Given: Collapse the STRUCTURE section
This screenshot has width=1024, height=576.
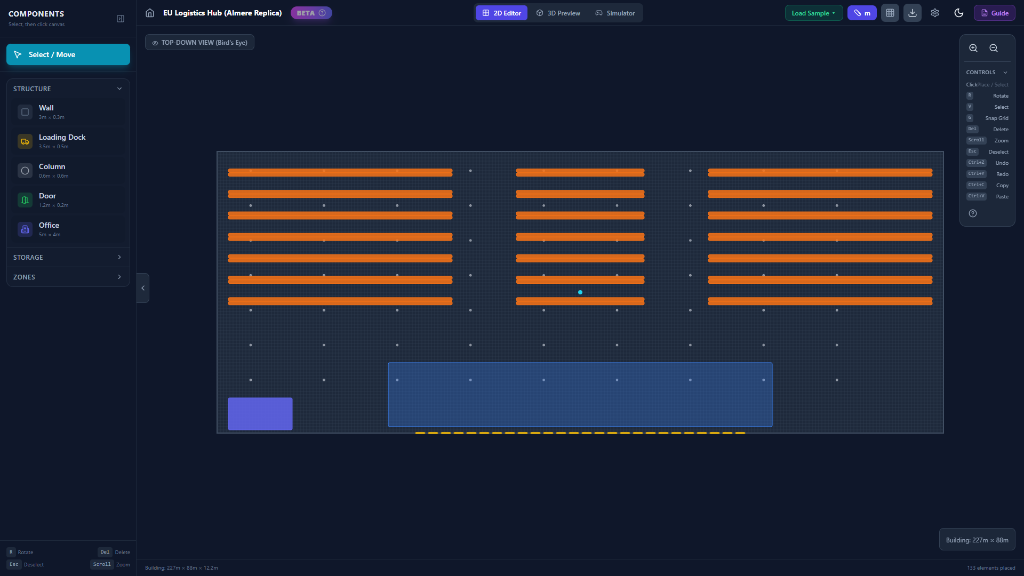Looking at the screenshot, I should pyautogui.click(x=119, y=88).
